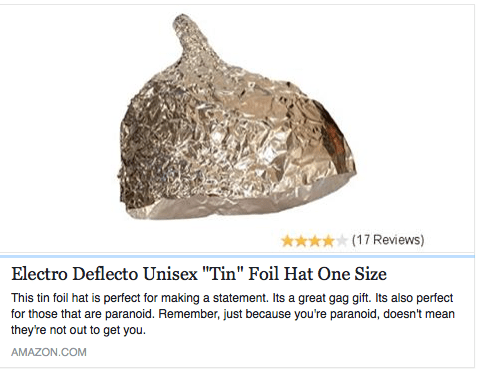
Task: Click the fifth gray empty star
Action: tap(341, 240)
